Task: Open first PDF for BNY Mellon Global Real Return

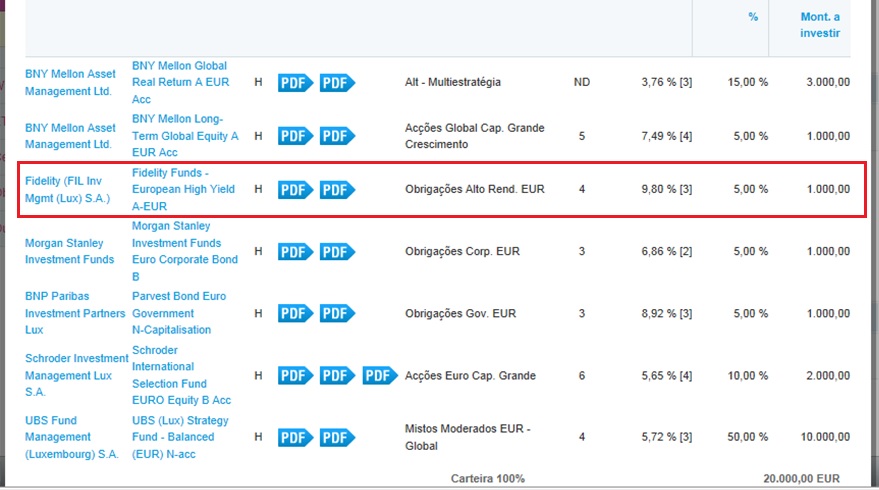Action: click(x=295, y=82)
